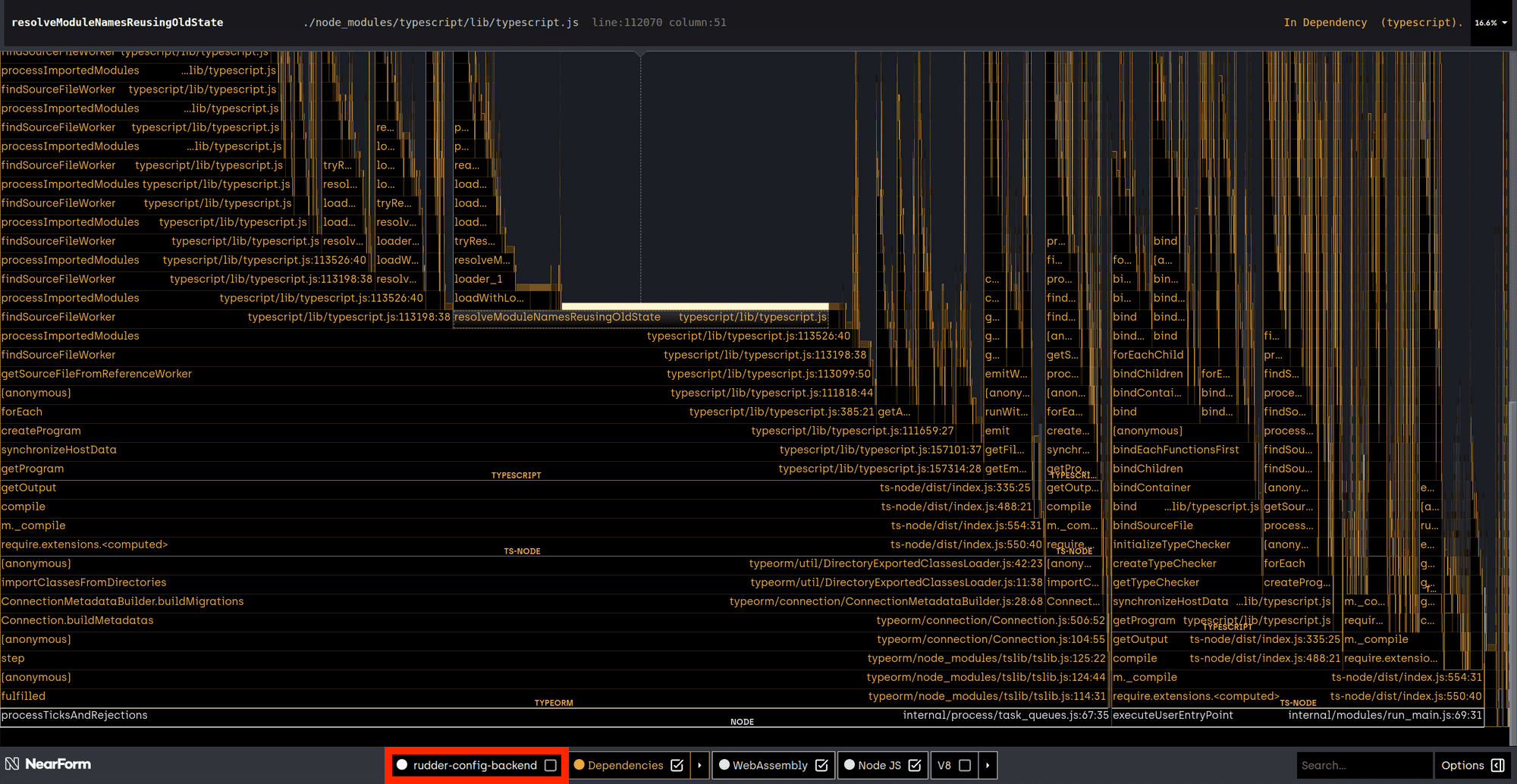Enable the rudder-config-backend checkbox
The image size is (1517, 784).
(x=551, y=765)
